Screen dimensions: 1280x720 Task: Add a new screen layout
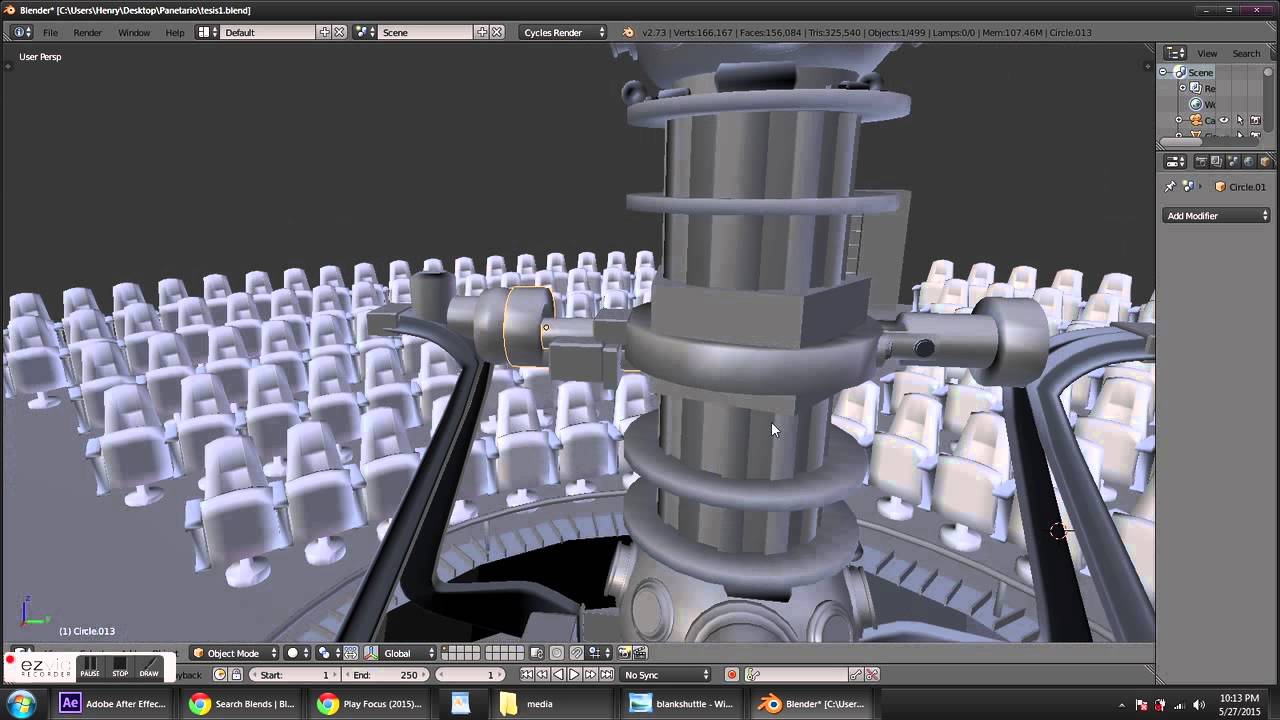pos(324,32)
